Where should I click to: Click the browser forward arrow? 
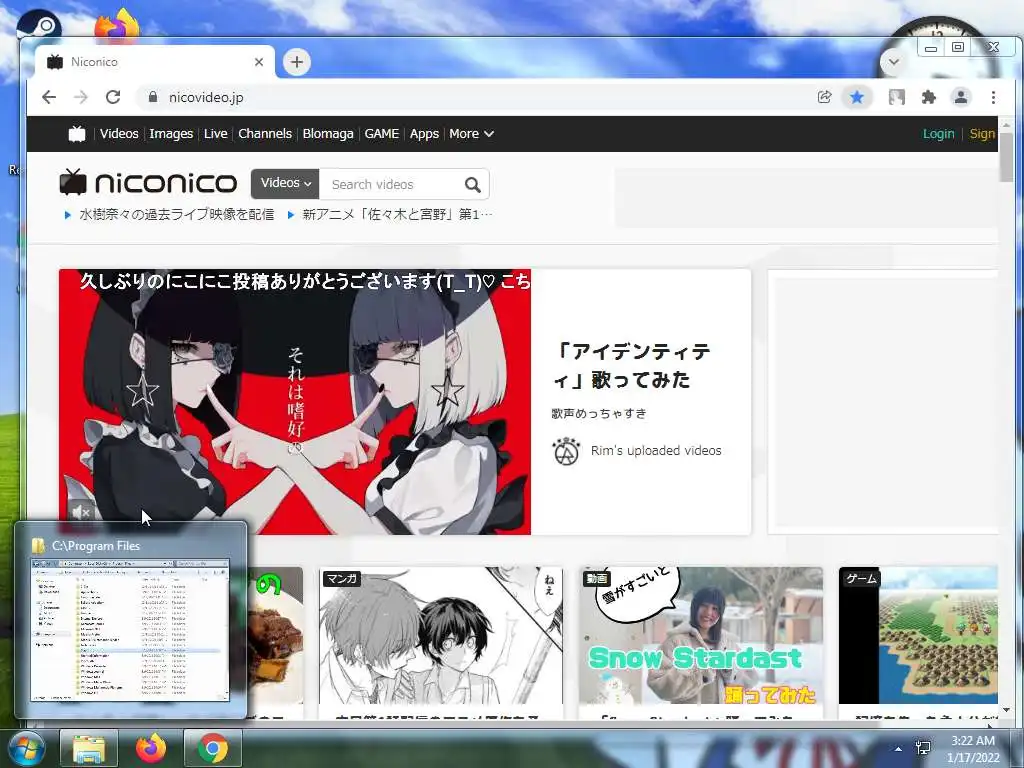pos(81,97)
